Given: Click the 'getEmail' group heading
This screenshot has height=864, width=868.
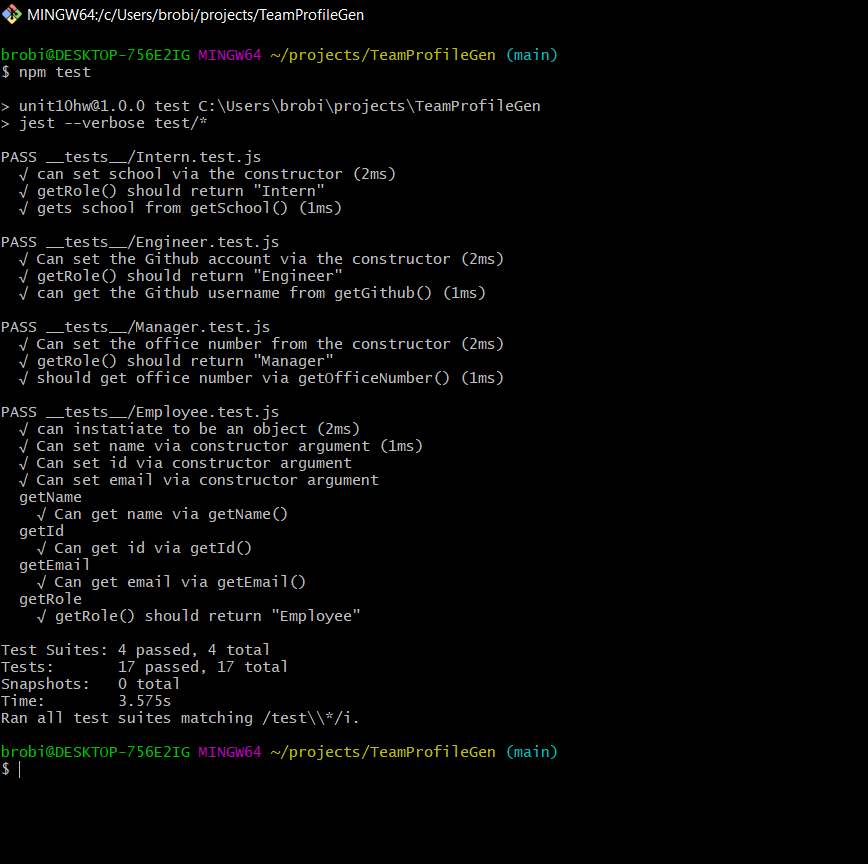Looking at the screenshot, I should pos(54,566).
